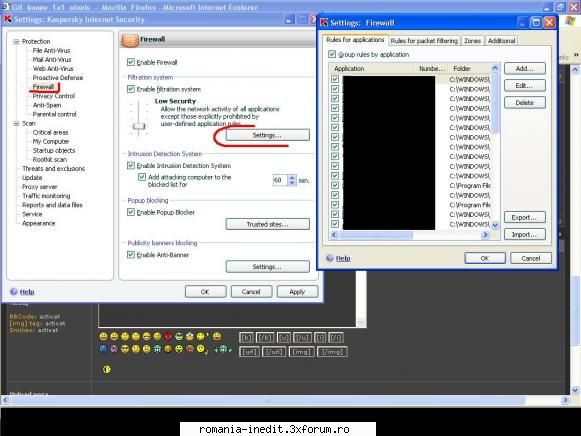Open the Service settings item
Image resolution: width=581 pixels, height=436 pixels.
32,214
